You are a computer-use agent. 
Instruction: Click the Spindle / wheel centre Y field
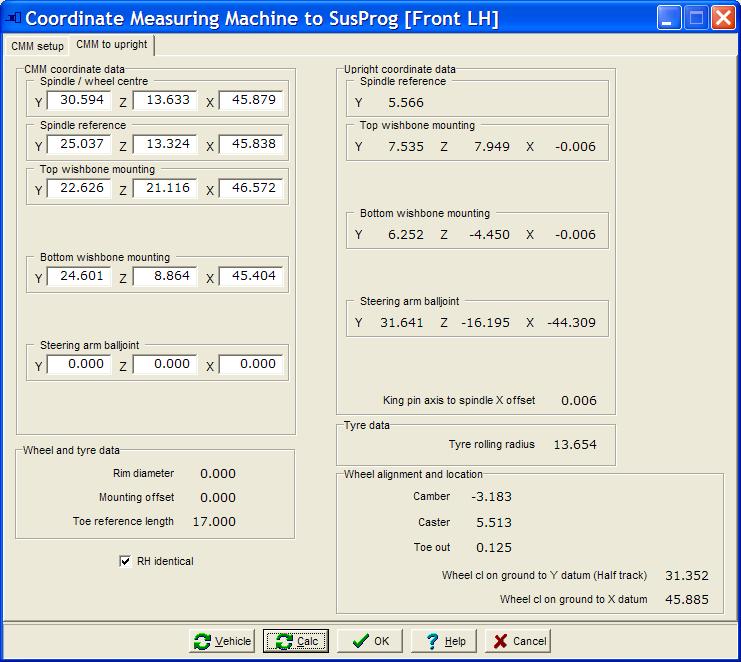[79, 101]
